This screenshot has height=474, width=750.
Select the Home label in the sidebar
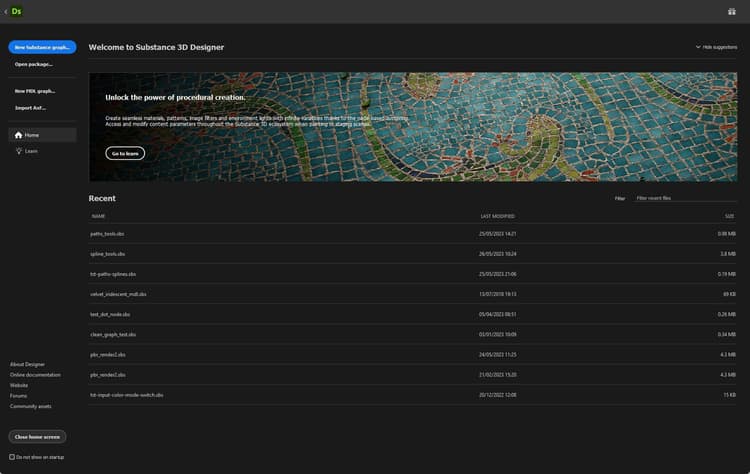(x=32, y=135)
